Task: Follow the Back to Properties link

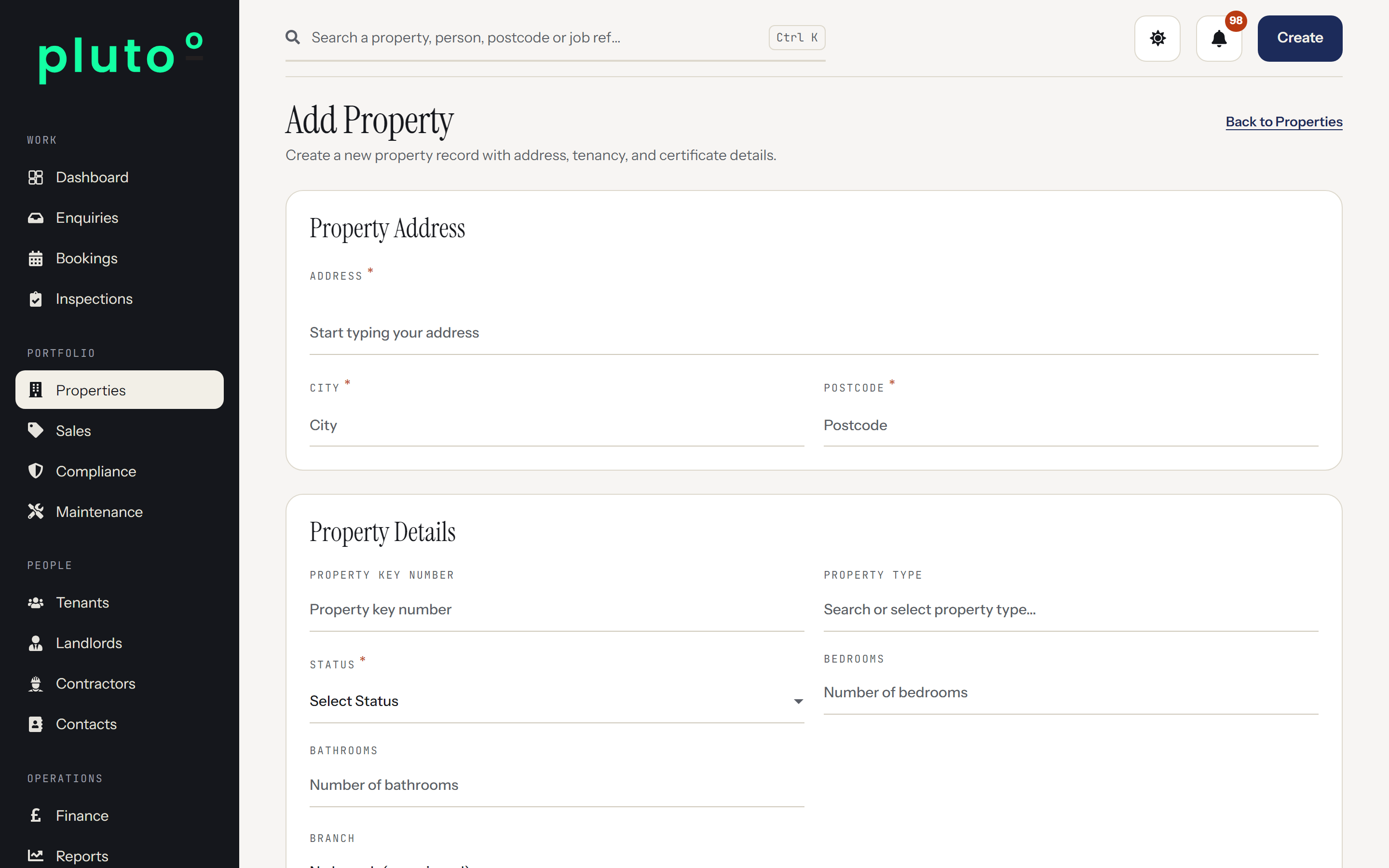Action: 1283,122
